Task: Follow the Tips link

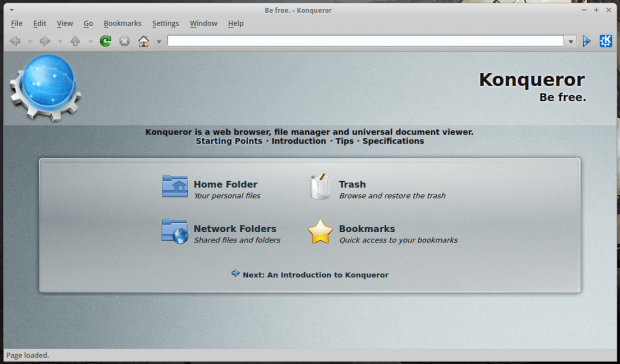Action: [344, 141]
